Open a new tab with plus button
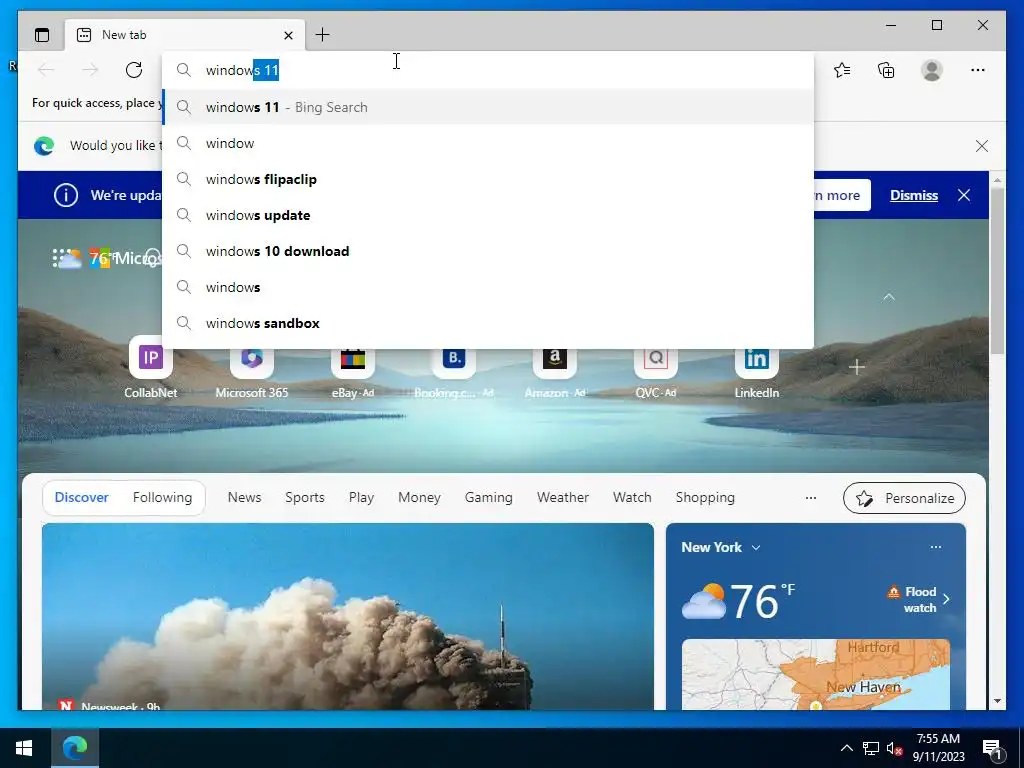The height and width of the screenshot is (768, 1024). click(x=322, y=35)
